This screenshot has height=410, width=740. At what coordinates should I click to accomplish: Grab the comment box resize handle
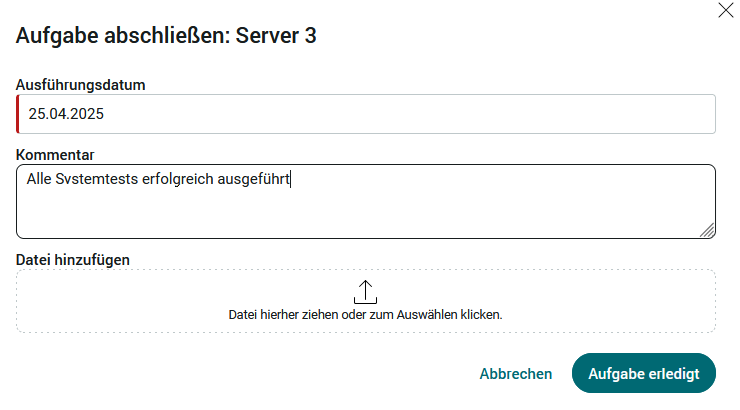[x=707, y=230]
